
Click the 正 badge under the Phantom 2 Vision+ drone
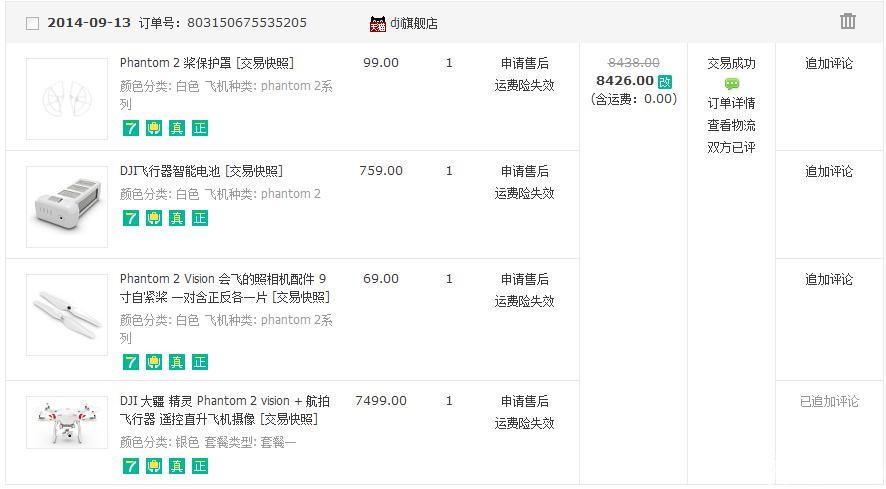[x=199, y=466]
